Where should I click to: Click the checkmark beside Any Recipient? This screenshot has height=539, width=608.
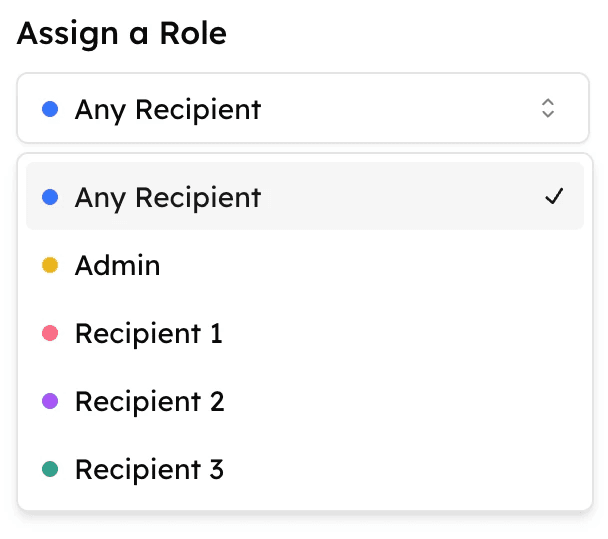click(554, 197)
